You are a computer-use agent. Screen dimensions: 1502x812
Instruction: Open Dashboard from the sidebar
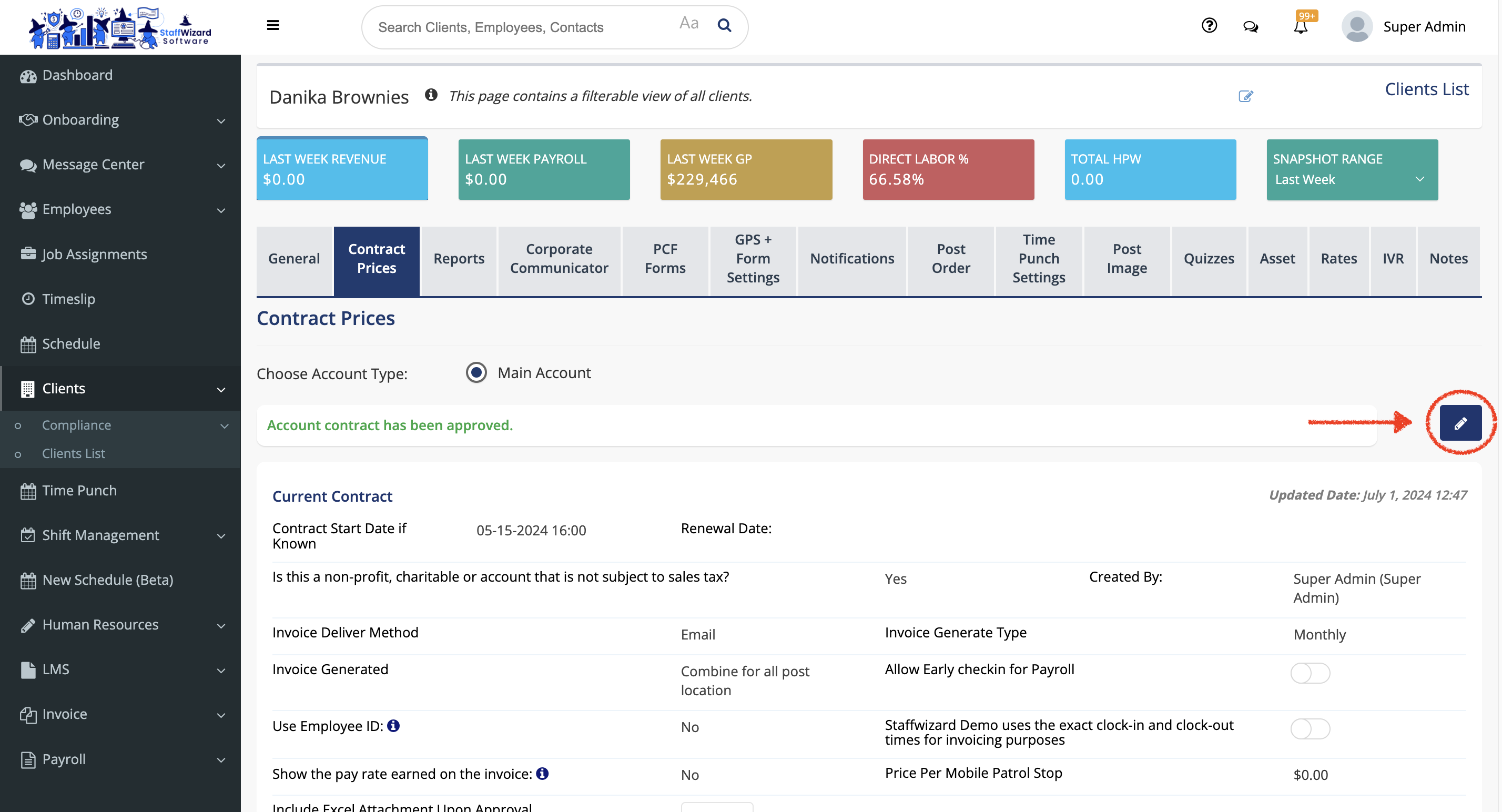tap(77, 75)
